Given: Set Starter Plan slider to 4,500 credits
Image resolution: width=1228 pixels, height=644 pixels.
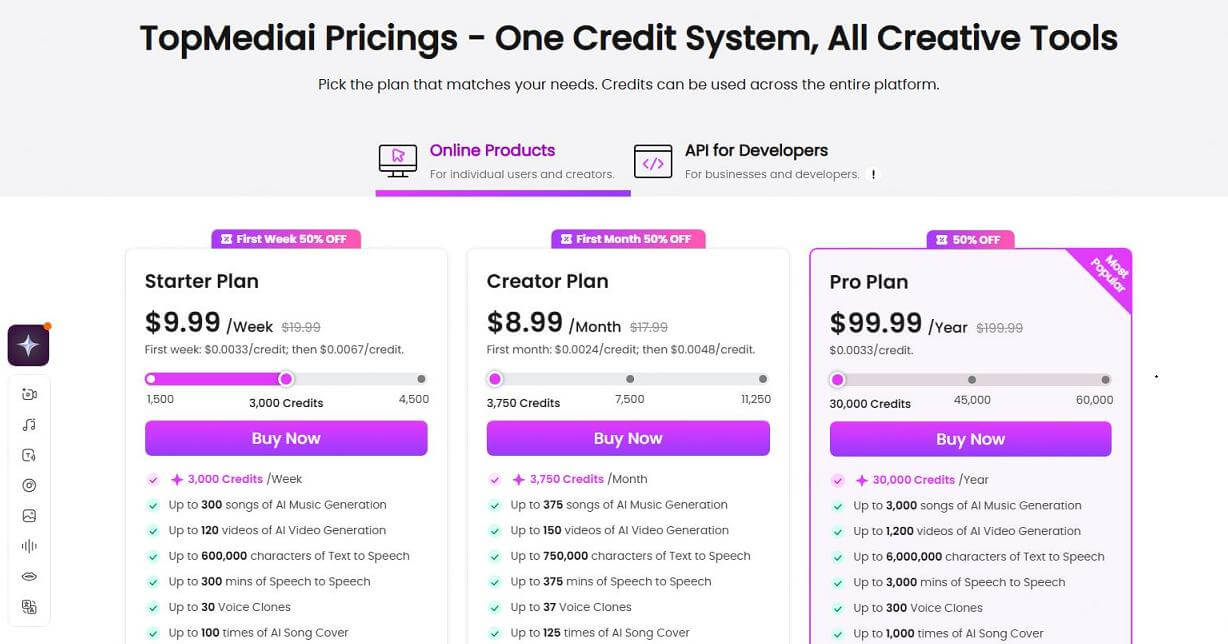Looking at the screenshot, I should point(421,379).
